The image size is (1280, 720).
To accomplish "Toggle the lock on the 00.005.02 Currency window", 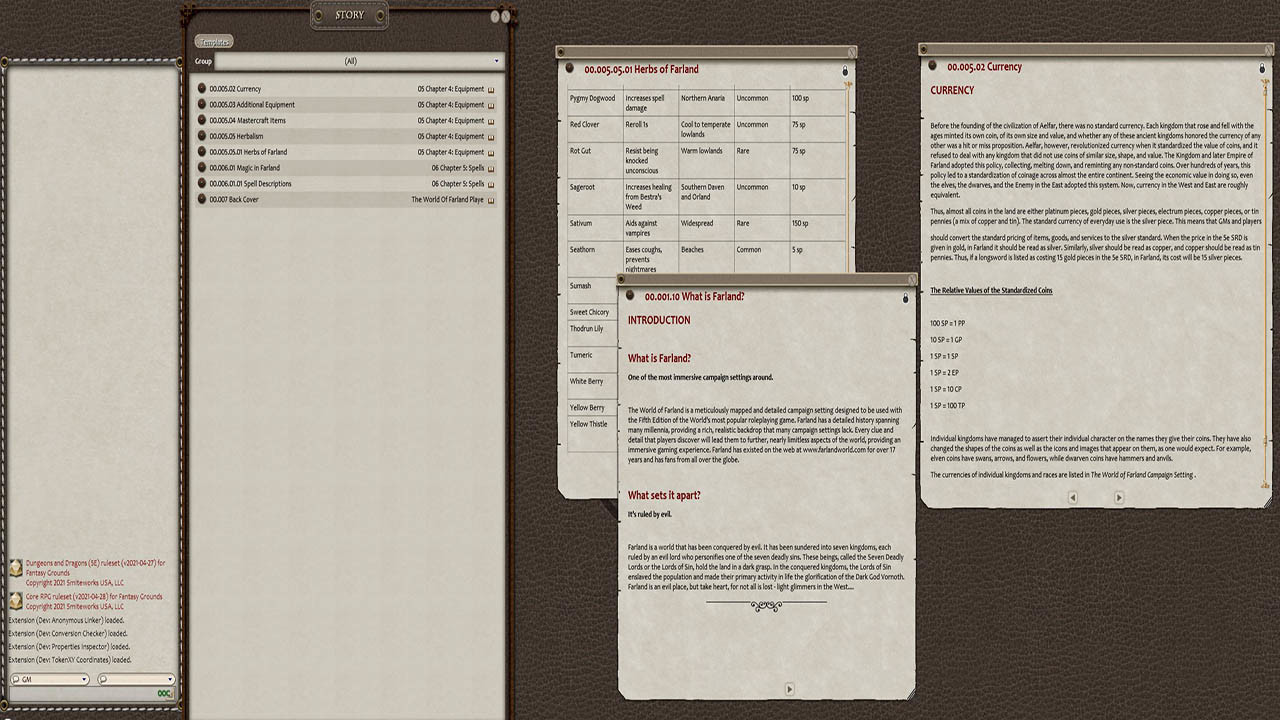I will click(x=1262, y=69).
